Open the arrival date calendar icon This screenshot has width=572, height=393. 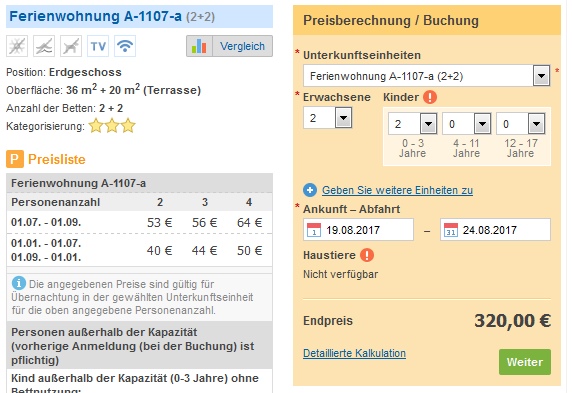tap(314, 230)
